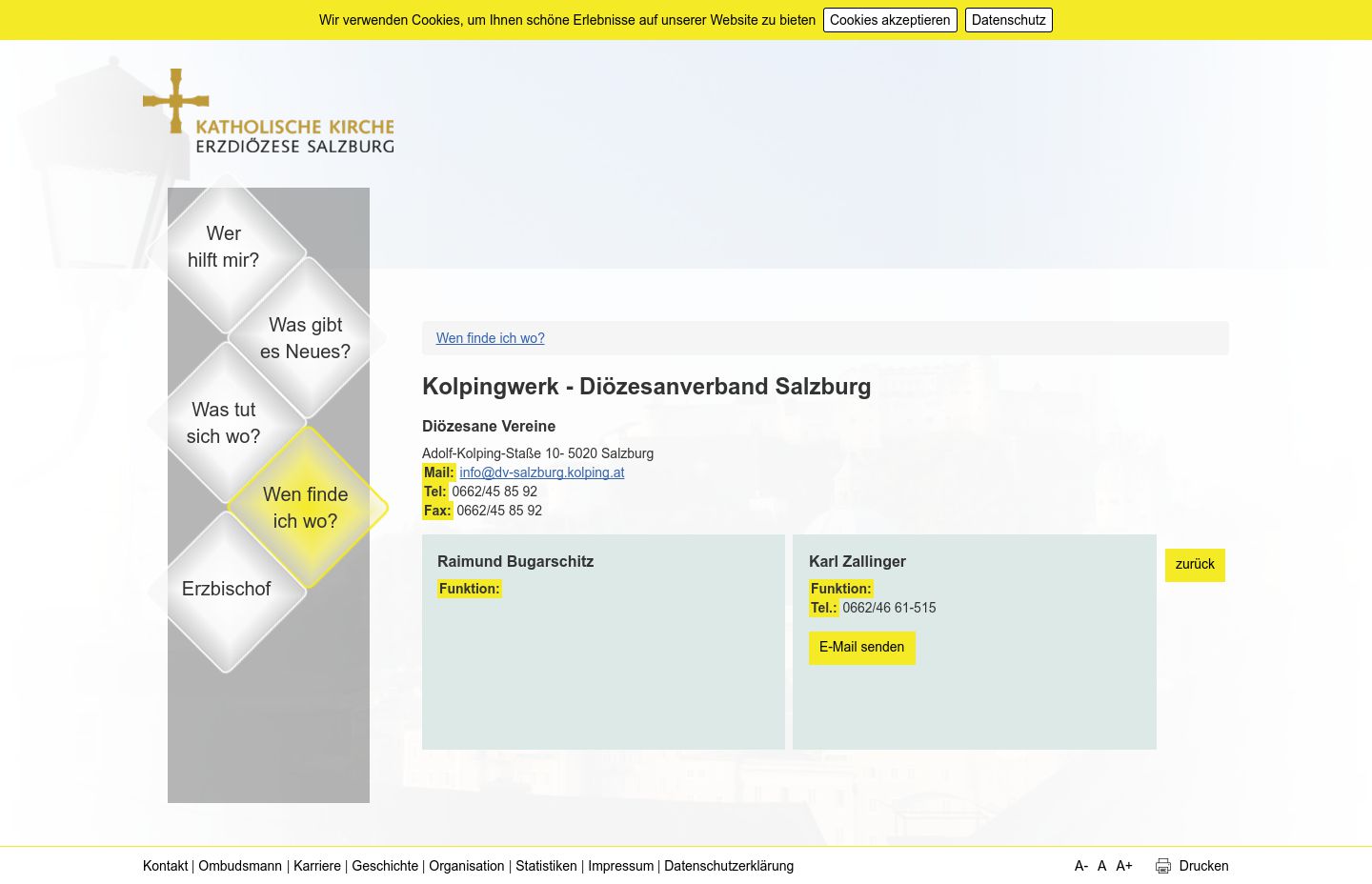Reset font size with the plain A control
Image resolution: width=1372 pixels, height=884 pixels.
(1101, 866)
